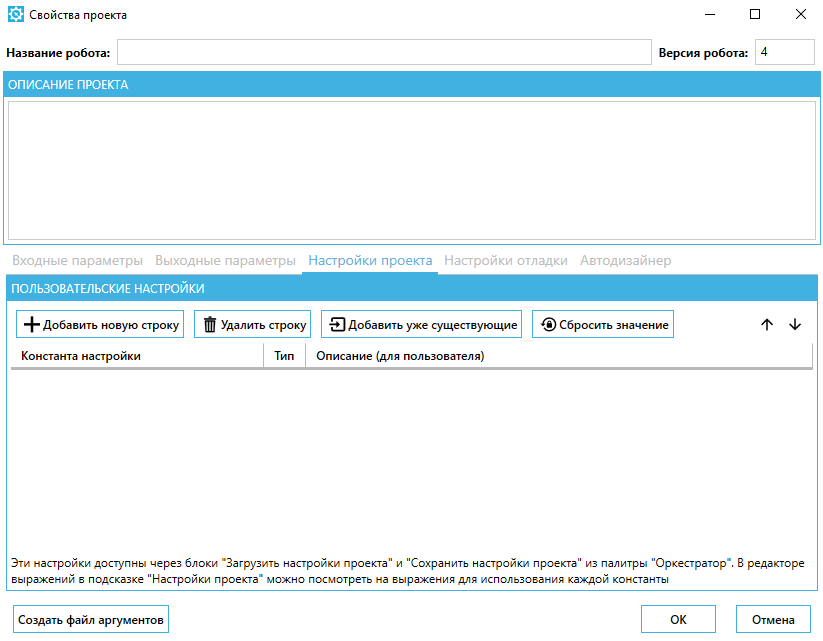Click inside the project description text area
Viewport: 823px width, 641px height.
411,170
